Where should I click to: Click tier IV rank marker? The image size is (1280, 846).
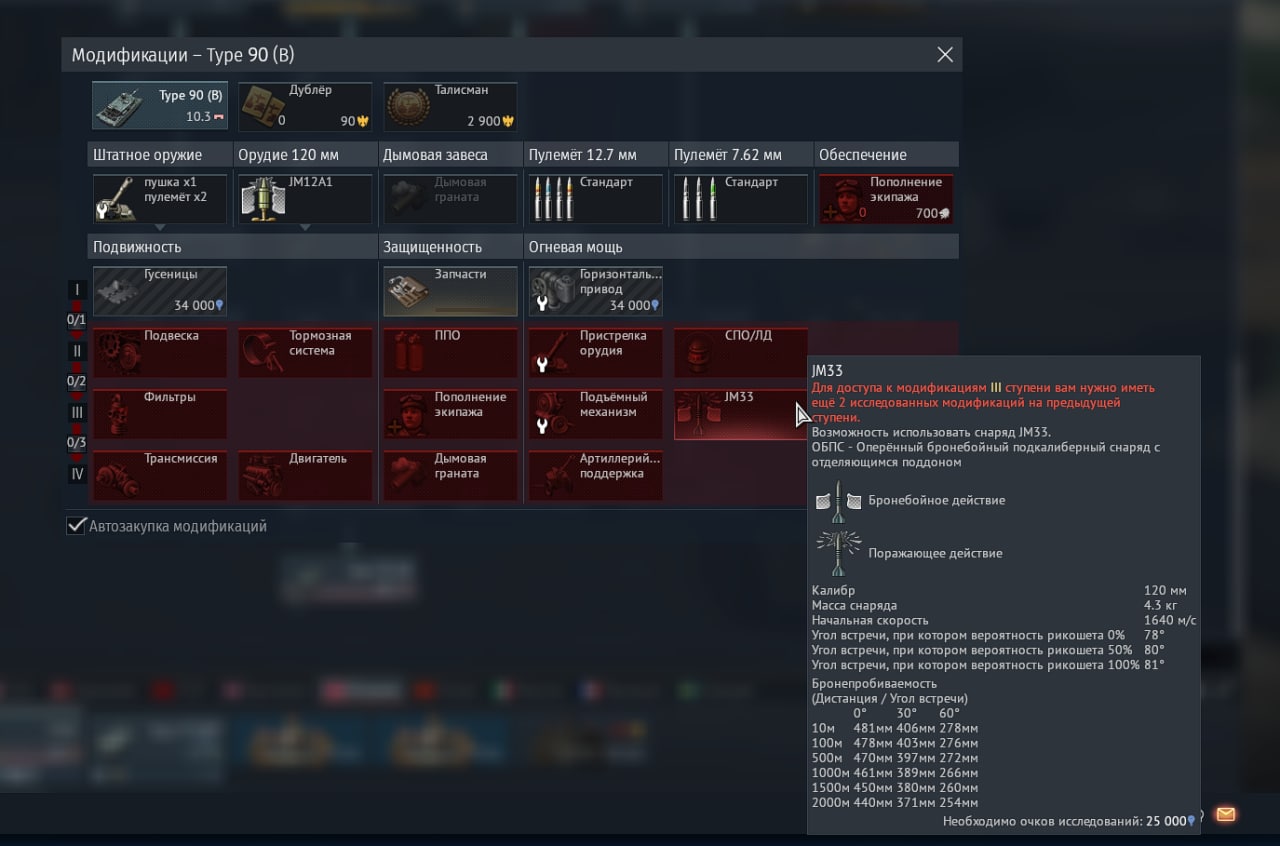[x=77, y=474]
